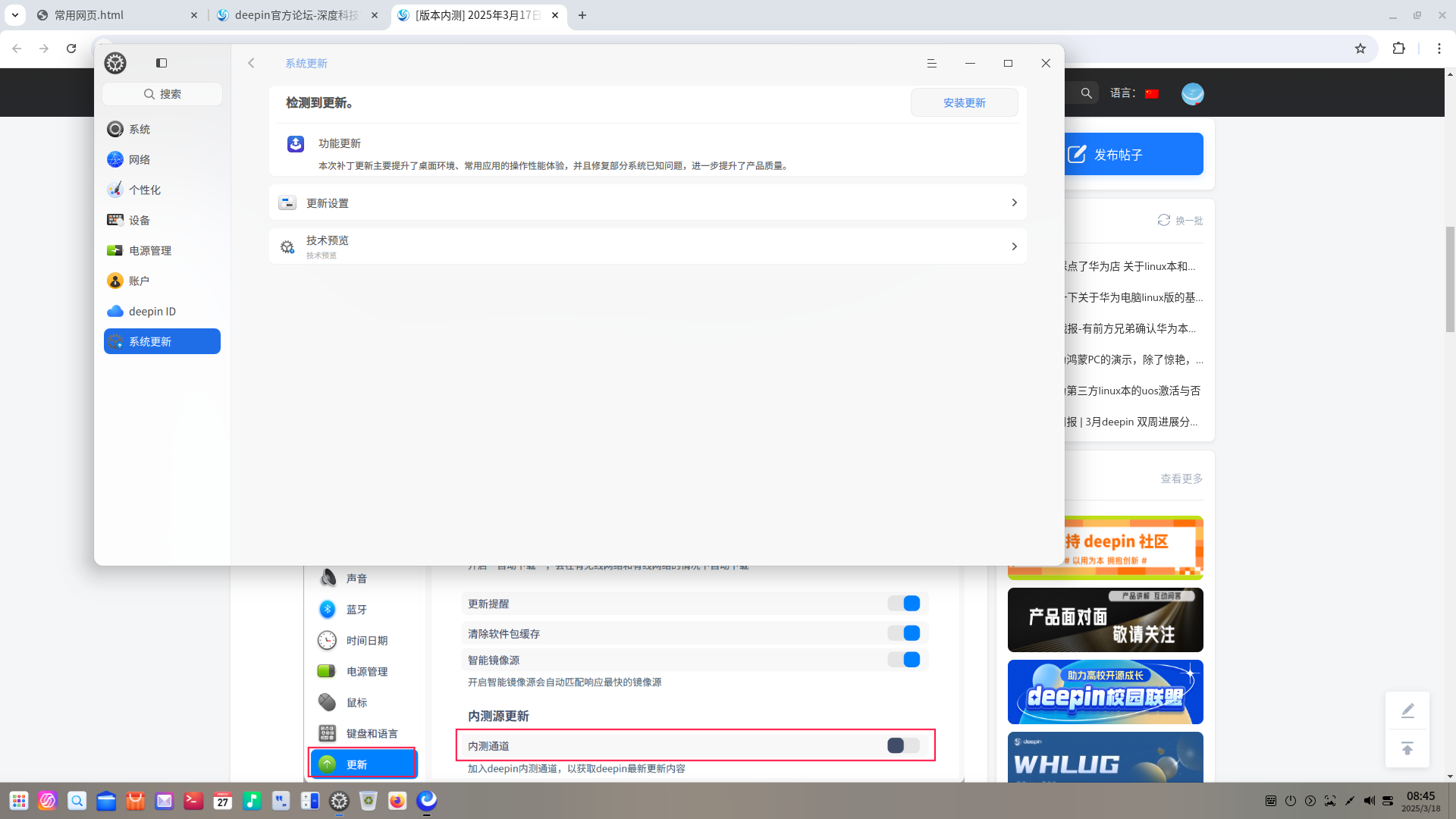Expand the 技术预览 row

click(x=648, y=246)
